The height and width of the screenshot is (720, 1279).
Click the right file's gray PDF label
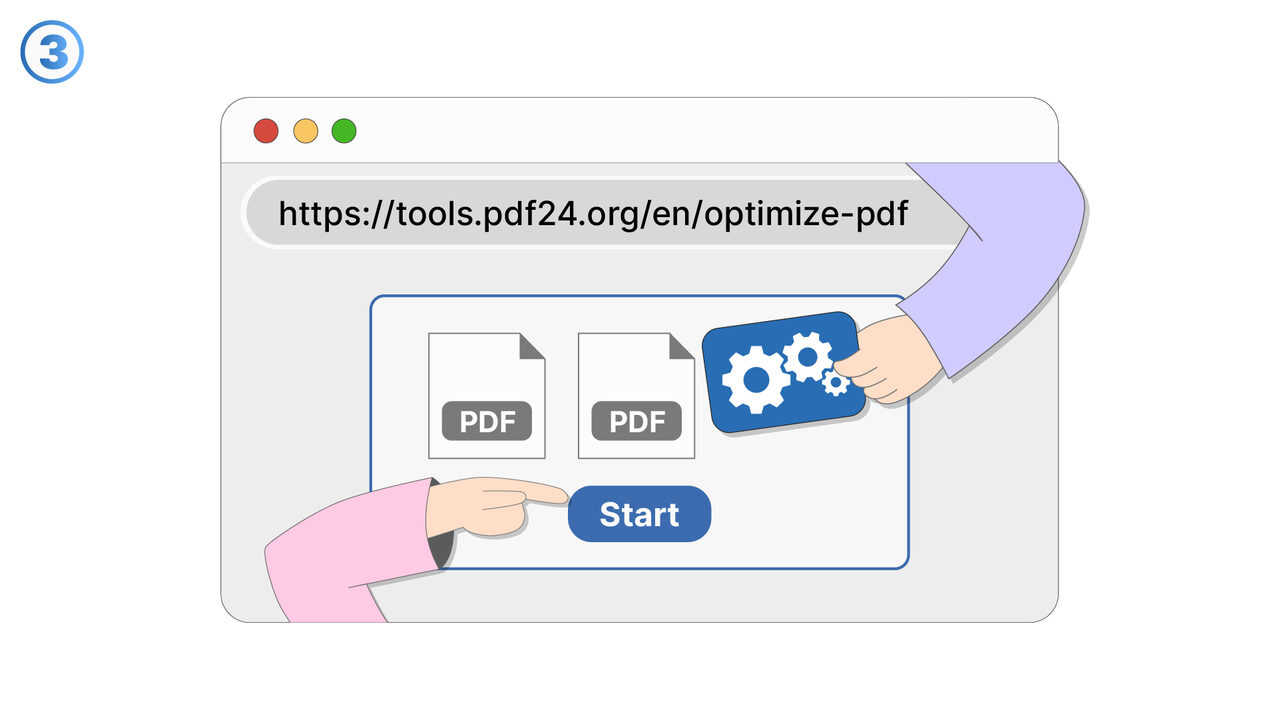[x=637, y=422]
